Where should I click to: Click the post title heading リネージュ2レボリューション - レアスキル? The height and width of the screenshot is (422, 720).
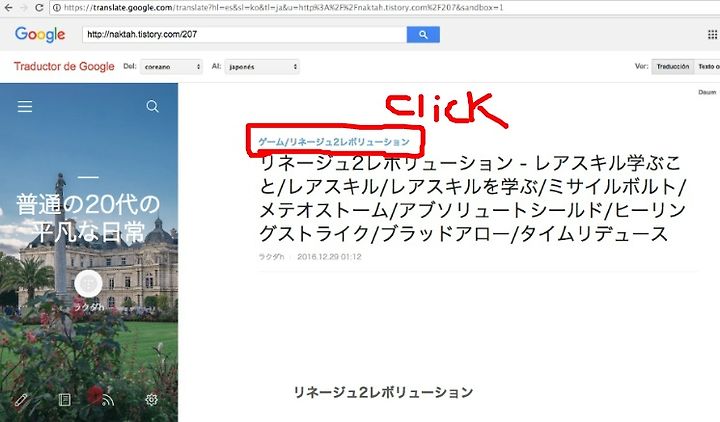point(472,198)
